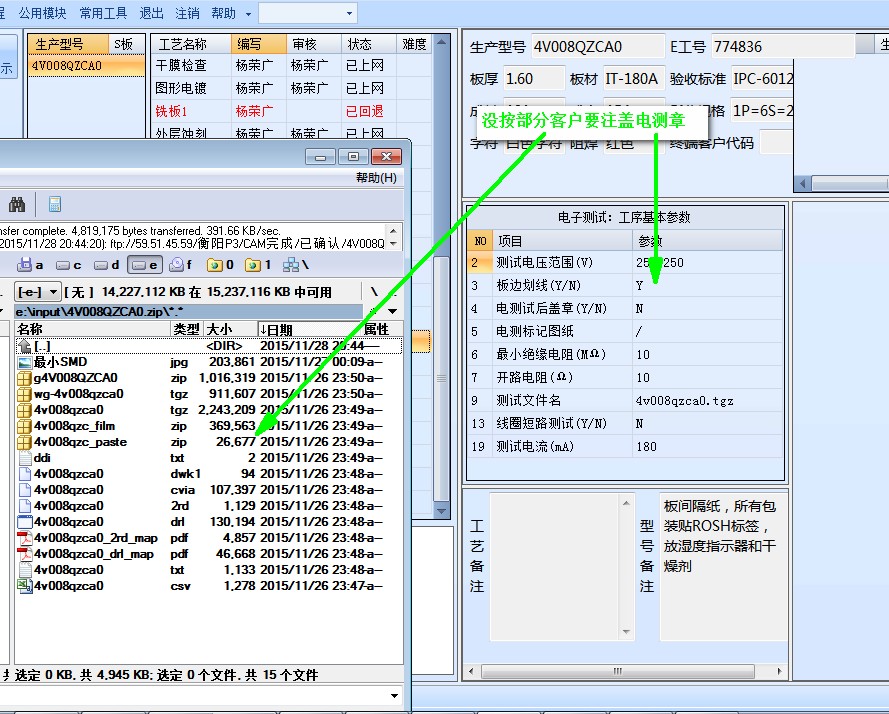The image size is (889, 714).
Task: Open the 常用工具 menu
Action: coord(103,13)
